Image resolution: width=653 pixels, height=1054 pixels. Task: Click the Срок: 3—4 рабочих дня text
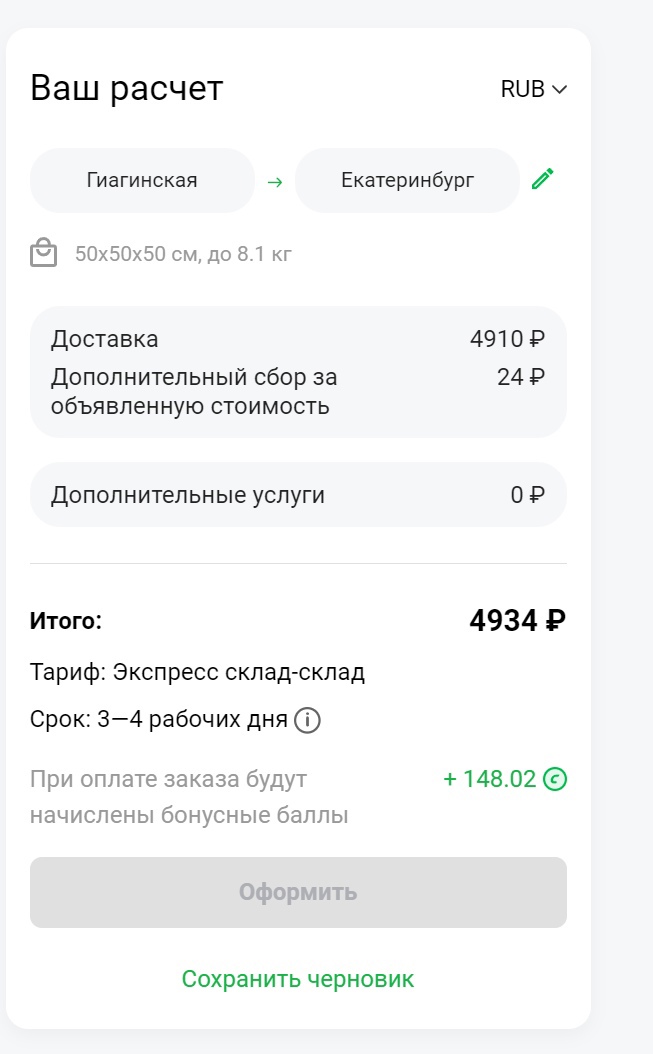tap(159, 720)
